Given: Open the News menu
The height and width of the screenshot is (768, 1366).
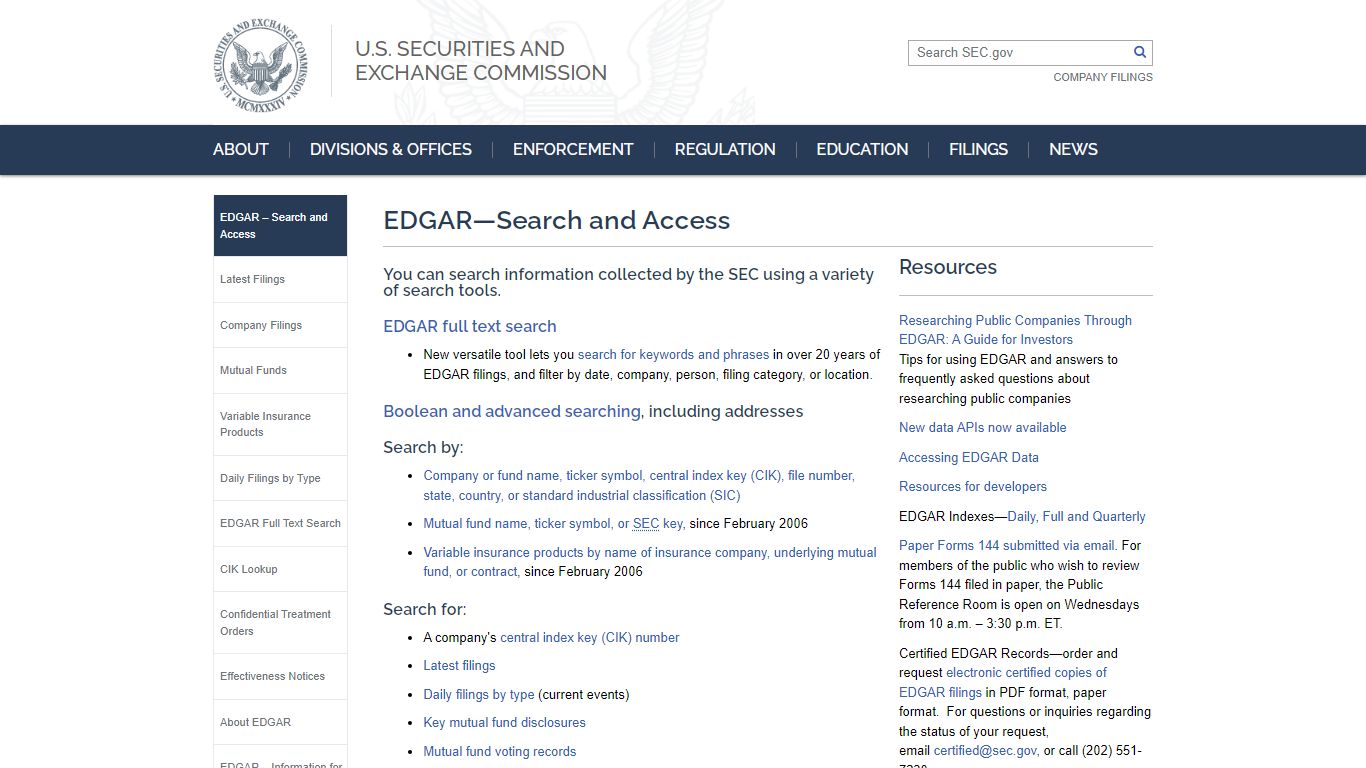Looking at the screenshot, I should (1073, 149).
